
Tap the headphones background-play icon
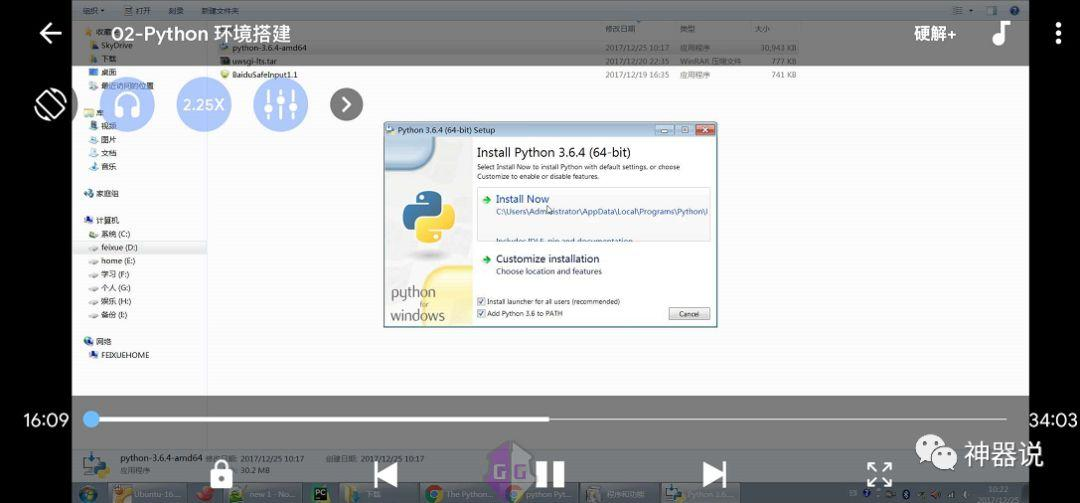point(127,105)
